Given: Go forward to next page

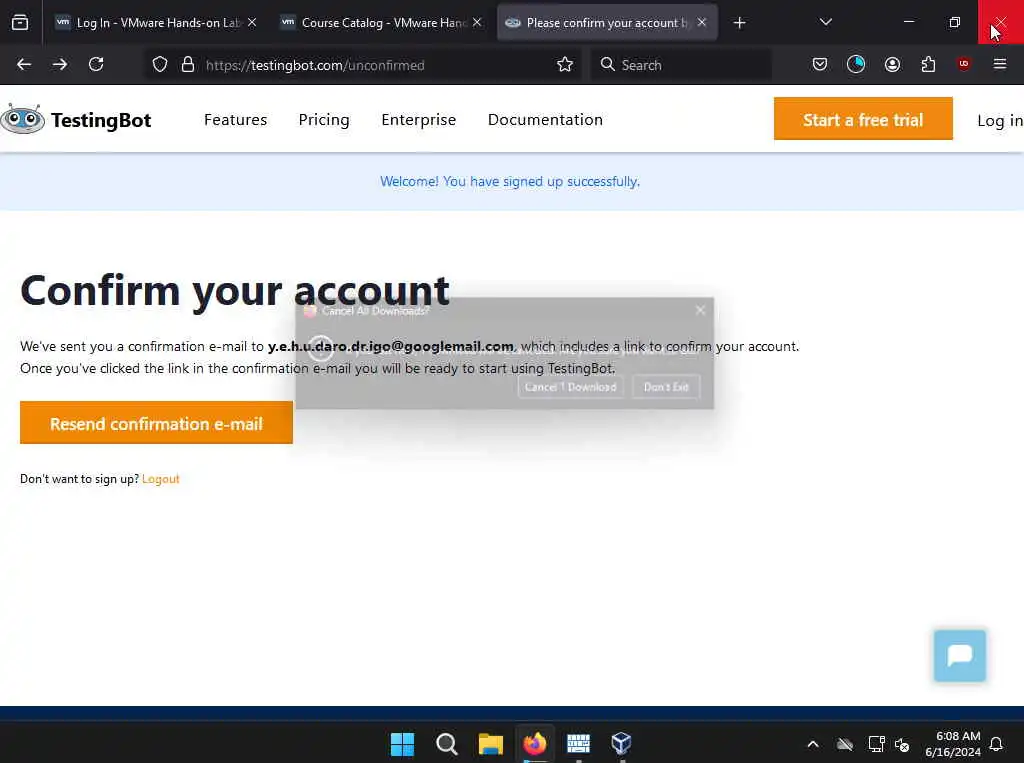Looking at the screenshot, I should tap(59, 64).
